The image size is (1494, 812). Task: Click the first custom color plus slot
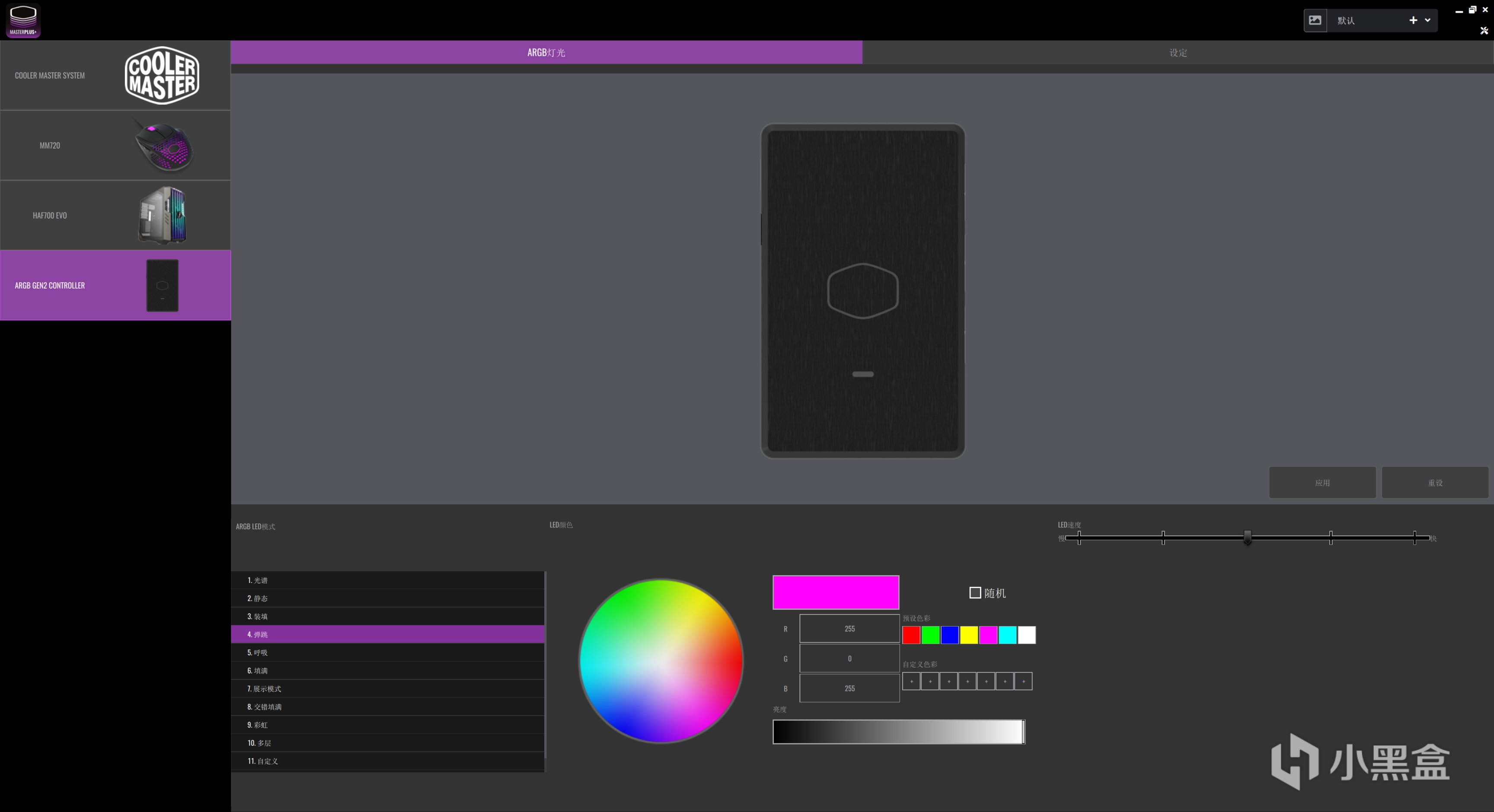pyautogui.click(x=911, y=681)
